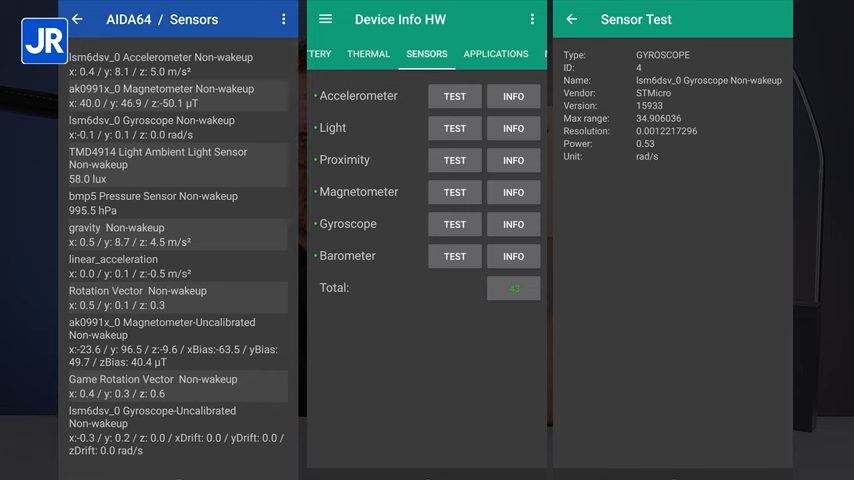Click the JR logo badge
Screen dimensions: 854x480
click(45, 41)
